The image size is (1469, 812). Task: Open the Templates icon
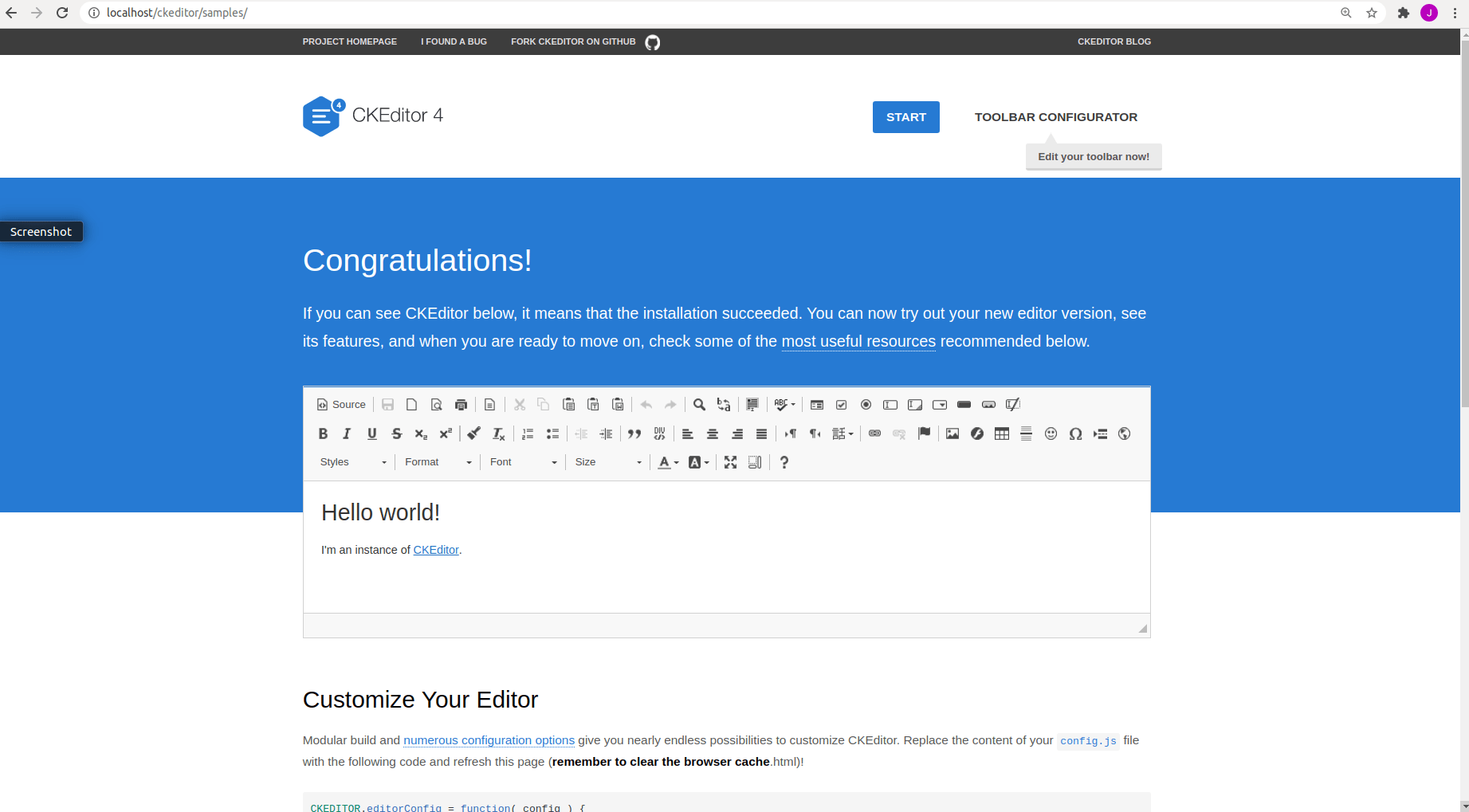490,405
